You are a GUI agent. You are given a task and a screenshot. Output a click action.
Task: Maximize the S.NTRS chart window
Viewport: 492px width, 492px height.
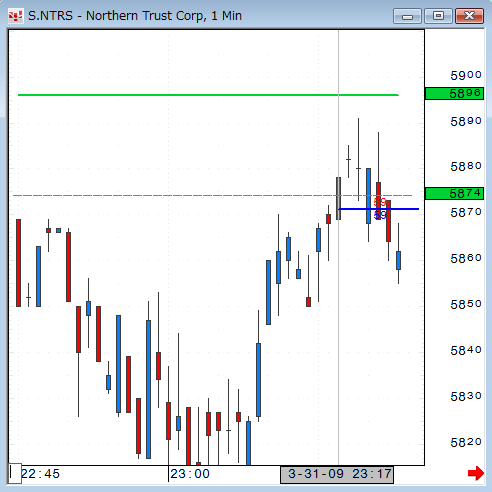click(x=438, y=16)
